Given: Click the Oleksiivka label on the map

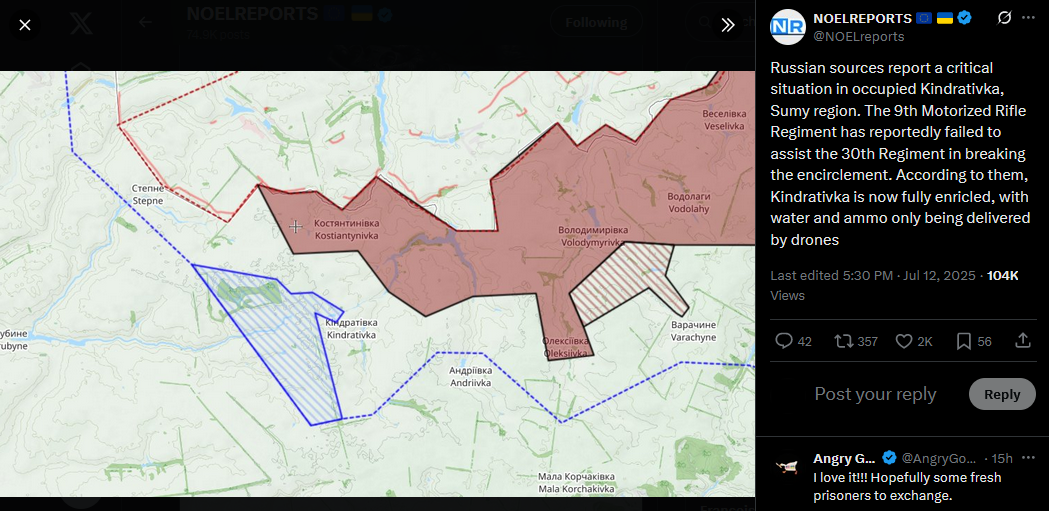Looking at the screenshot, I should (565, 346).
